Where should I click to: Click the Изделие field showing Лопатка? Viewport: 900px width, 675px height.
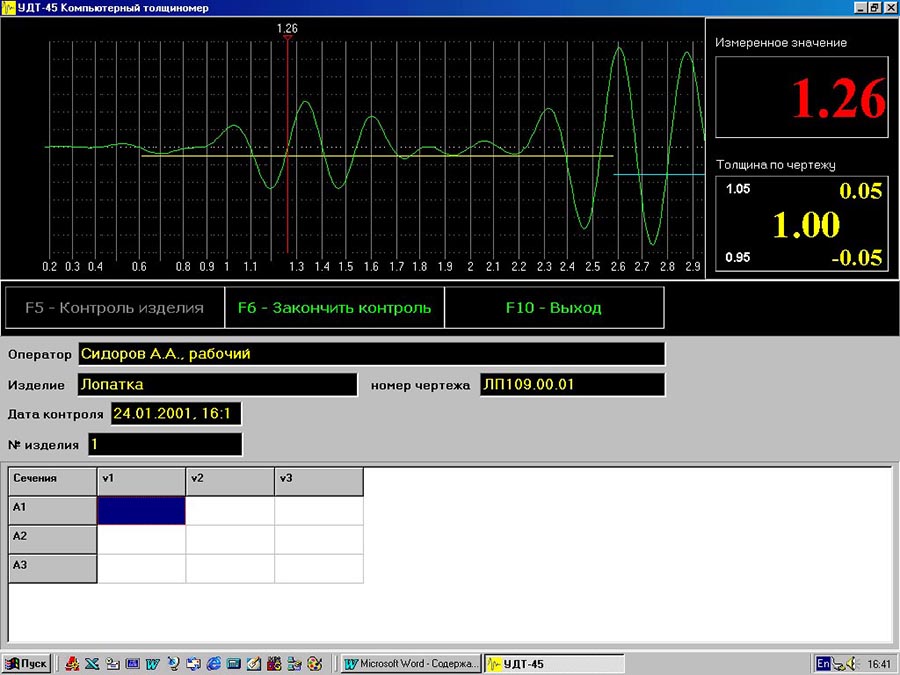[x=218, y=385]
